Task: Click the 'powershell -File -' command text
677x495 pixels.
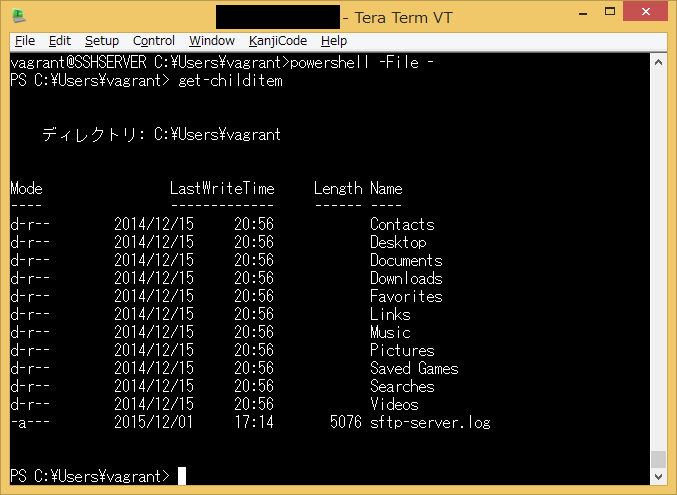Action: coord(362,63)
